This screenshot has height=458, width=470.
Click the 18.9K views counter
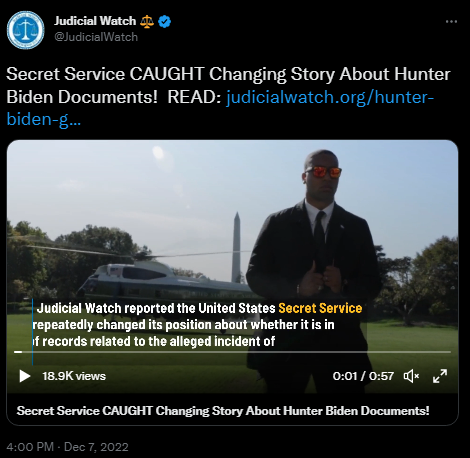pos(74,376)
